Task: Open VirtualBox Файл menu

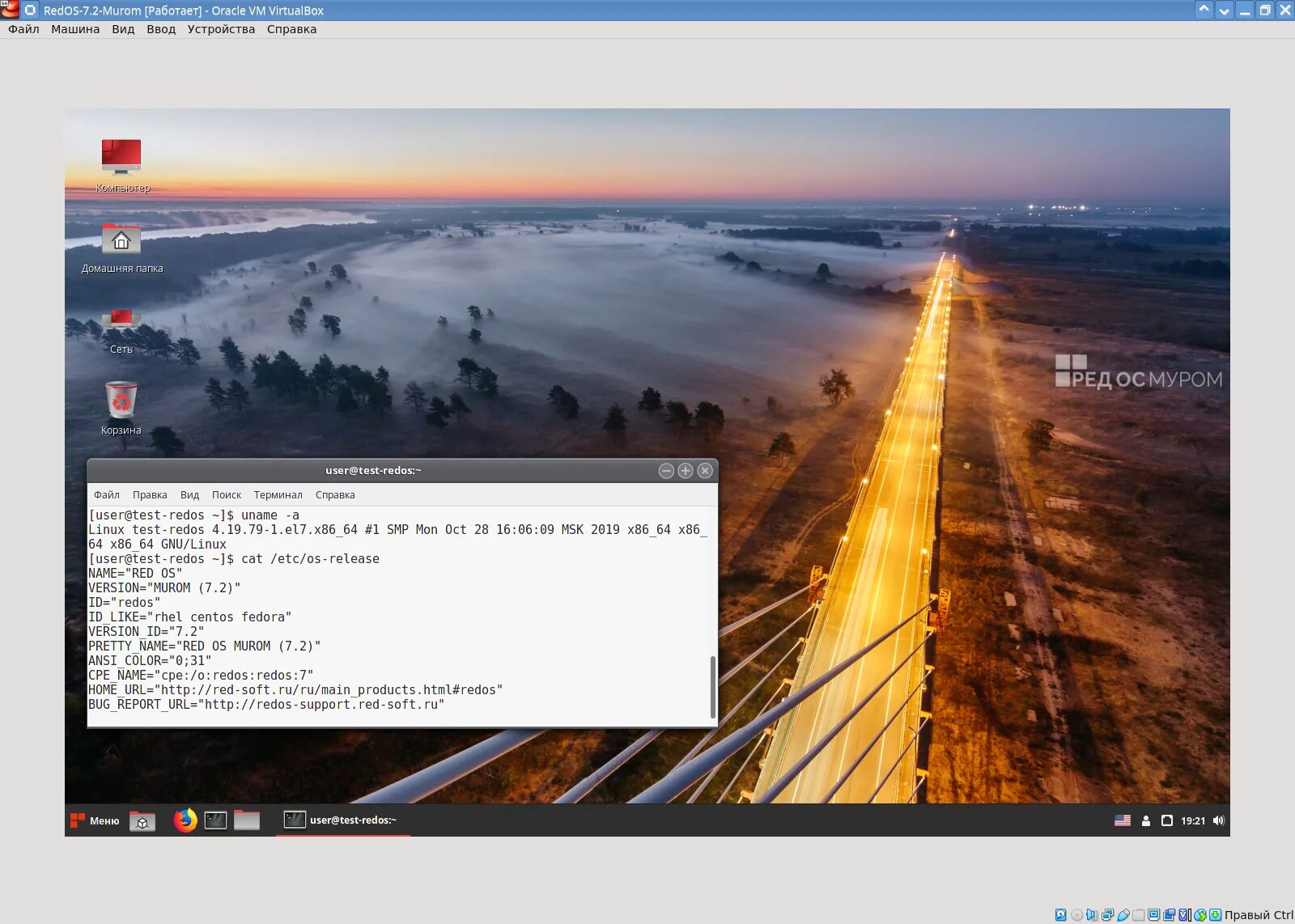Action: [23, 29]
